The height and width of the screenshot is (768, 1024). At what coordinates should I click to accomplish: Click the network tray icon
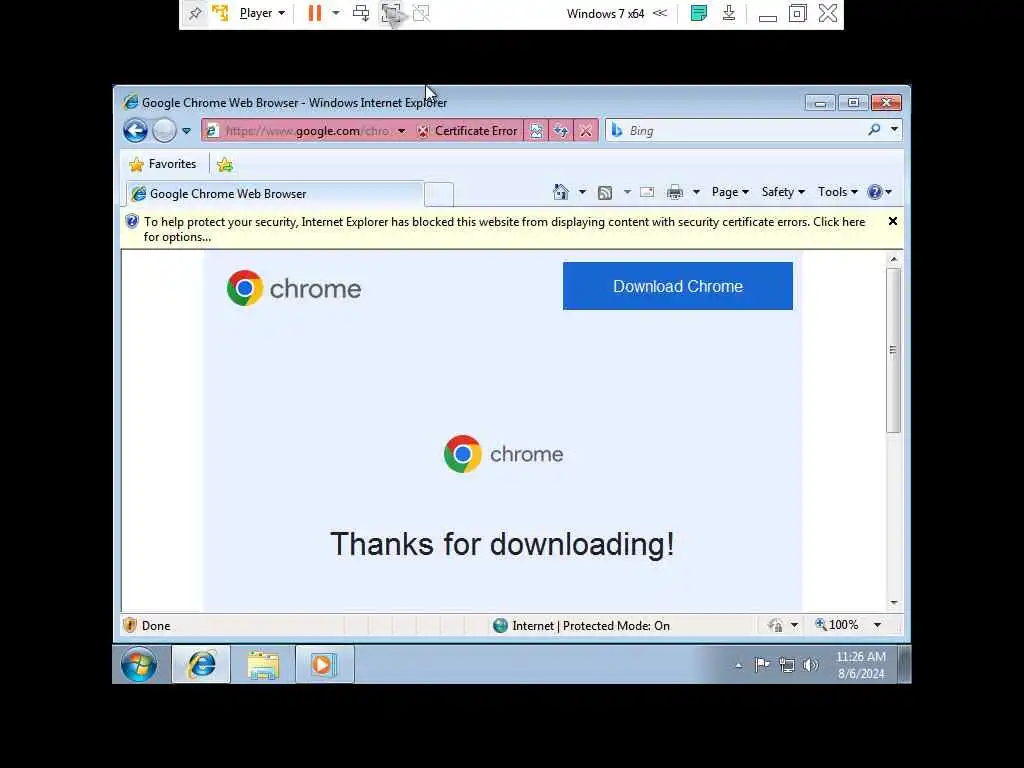coord(786,665)
